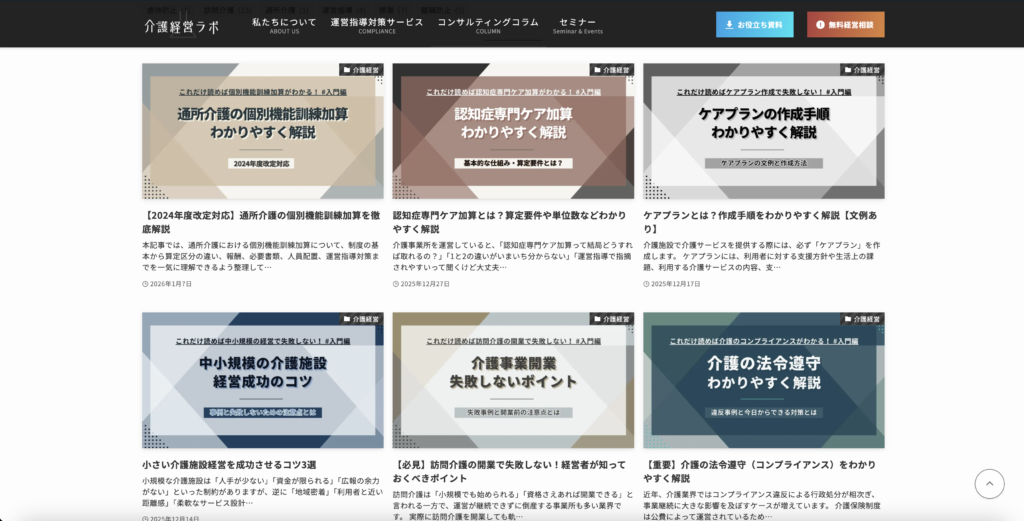Click the scroll-to-top arrow button
Viewport: 1024px width, 521px height.
(x=988, y=484)
